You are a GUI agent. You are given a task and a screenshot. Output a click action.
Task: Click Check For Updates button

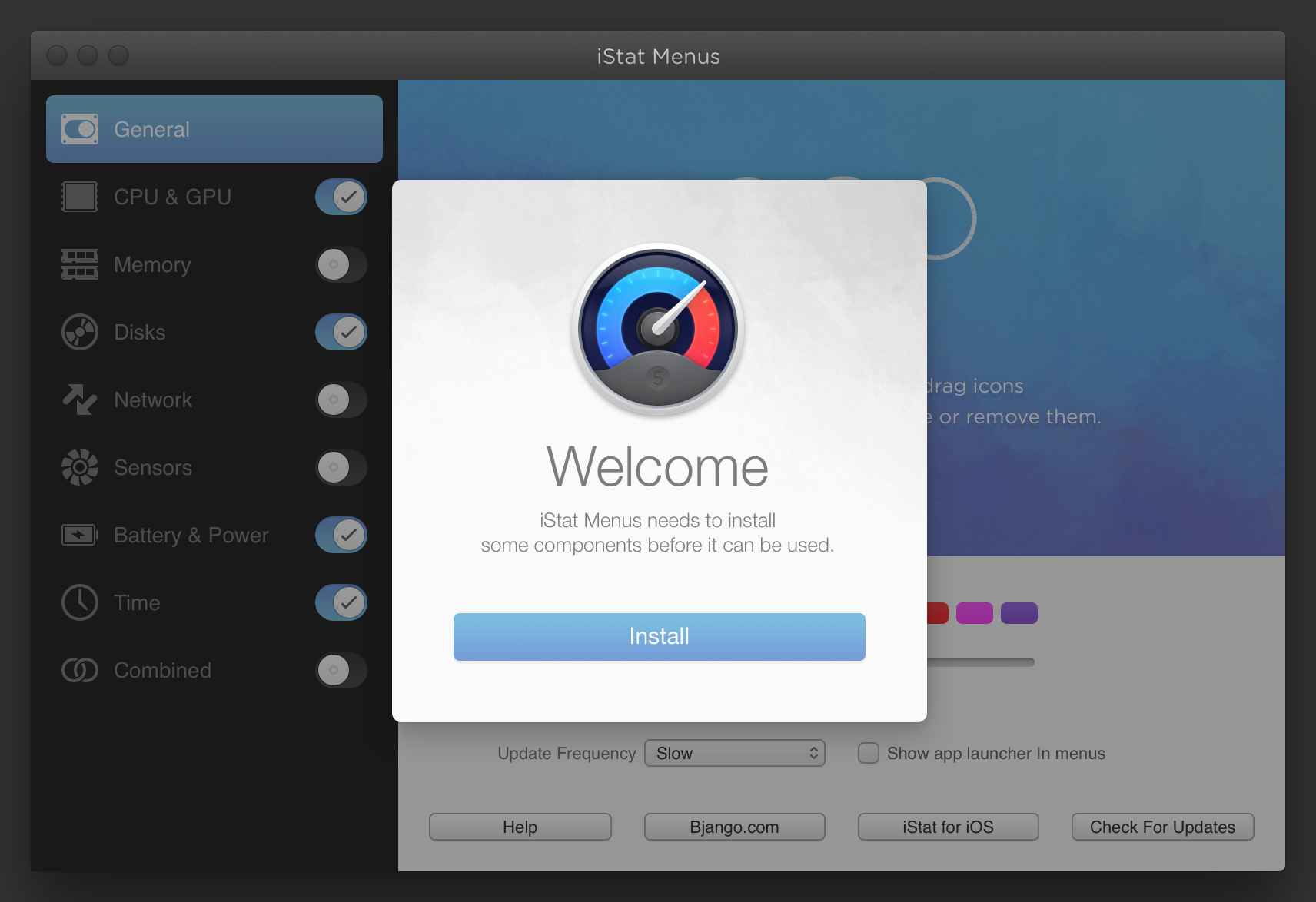[x=1163, y=827]
